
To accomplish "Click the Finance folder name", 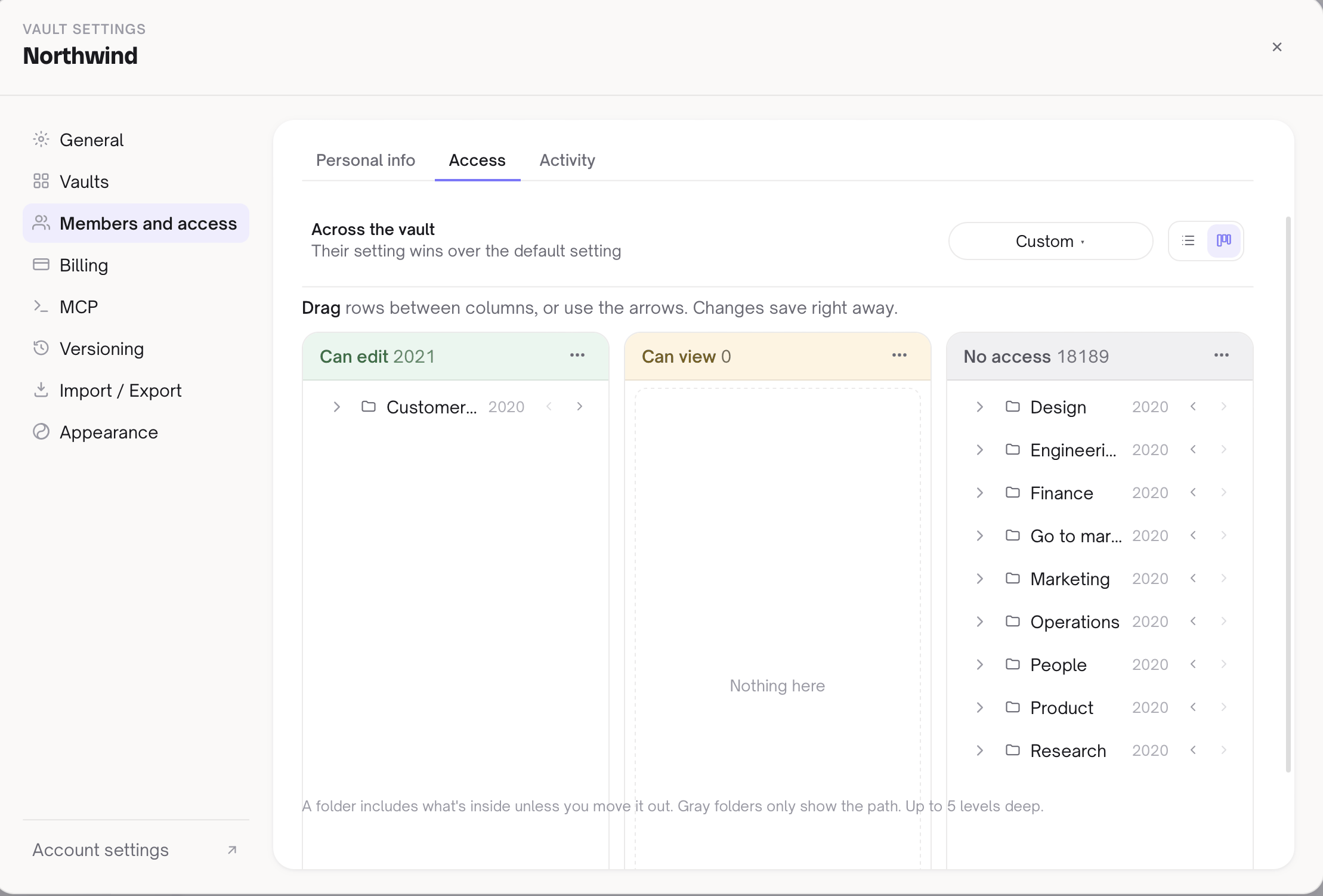I will [x=1062, y=493].
